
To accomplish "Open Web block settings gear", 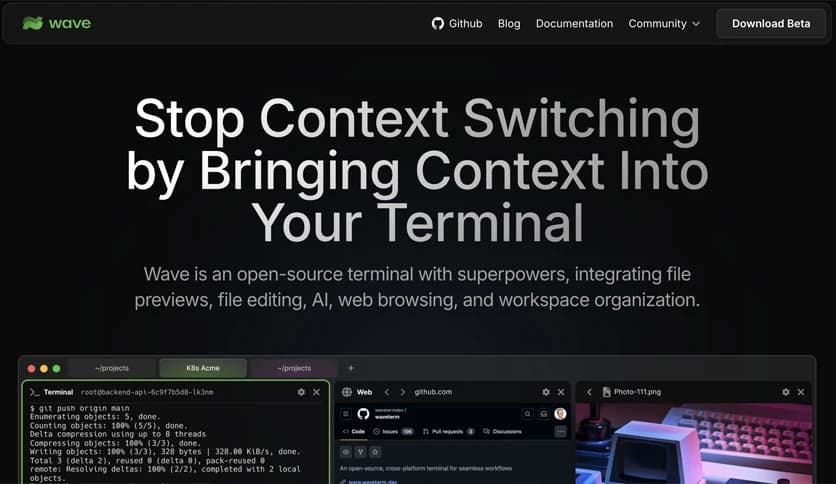I will point(546,392).
